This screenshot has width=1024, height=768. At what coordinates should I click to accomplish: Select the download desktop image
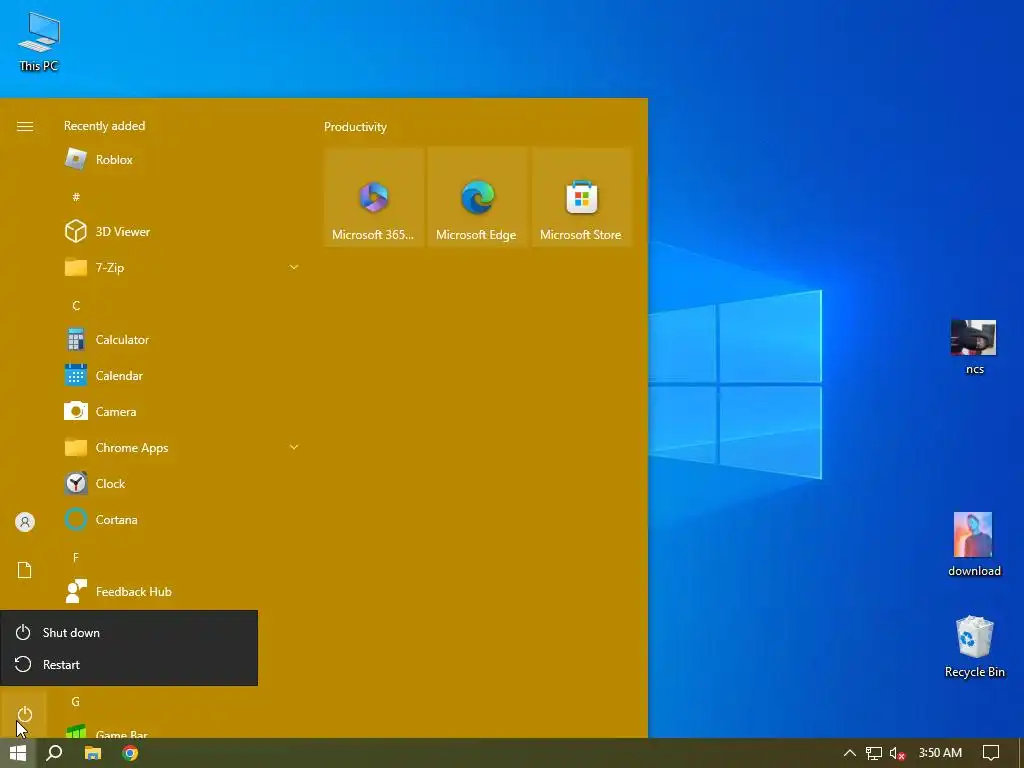pyautogui.click(x=974, y=545)
